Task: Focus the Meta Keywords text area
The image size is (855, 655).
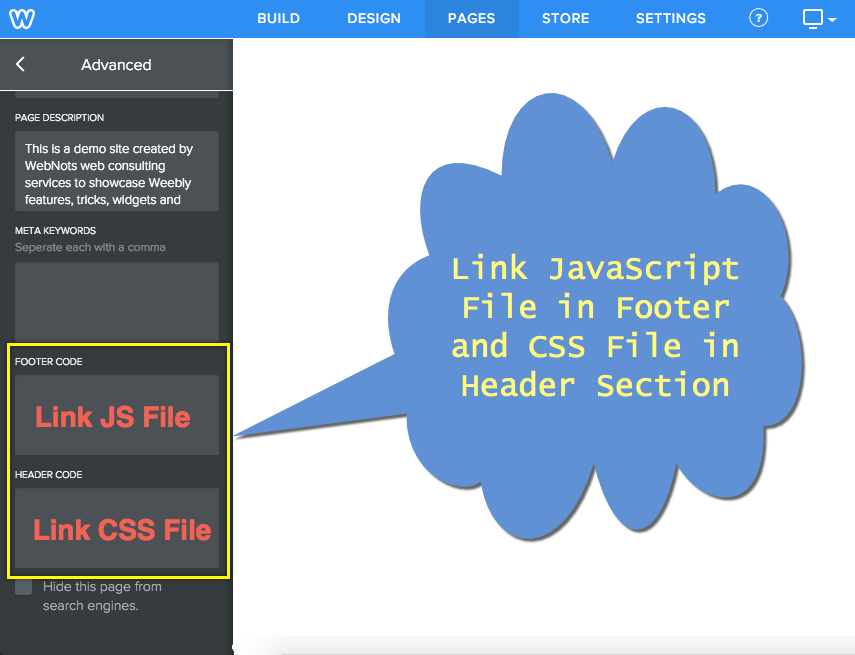Action: point(116,301)
